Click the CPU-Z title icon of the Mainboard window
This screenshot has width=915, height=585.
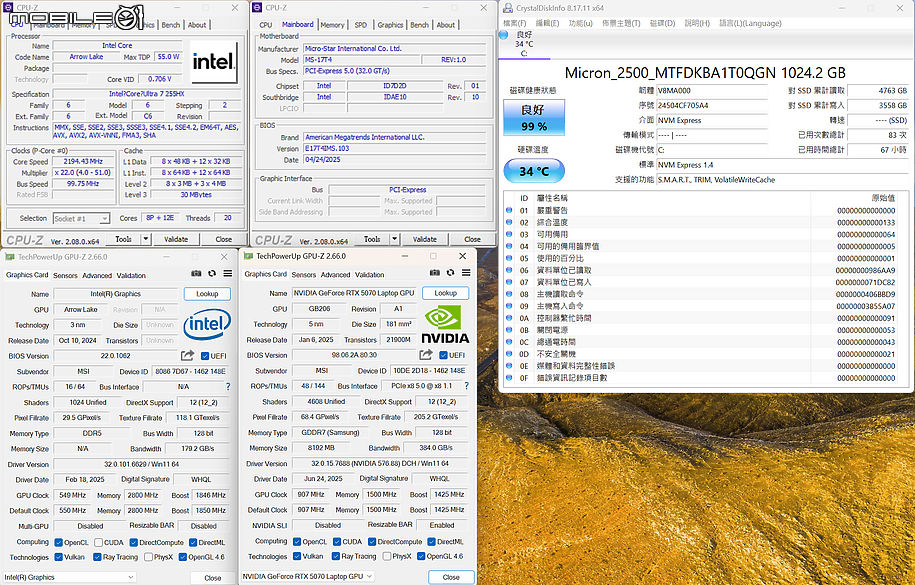pos(257,8)
